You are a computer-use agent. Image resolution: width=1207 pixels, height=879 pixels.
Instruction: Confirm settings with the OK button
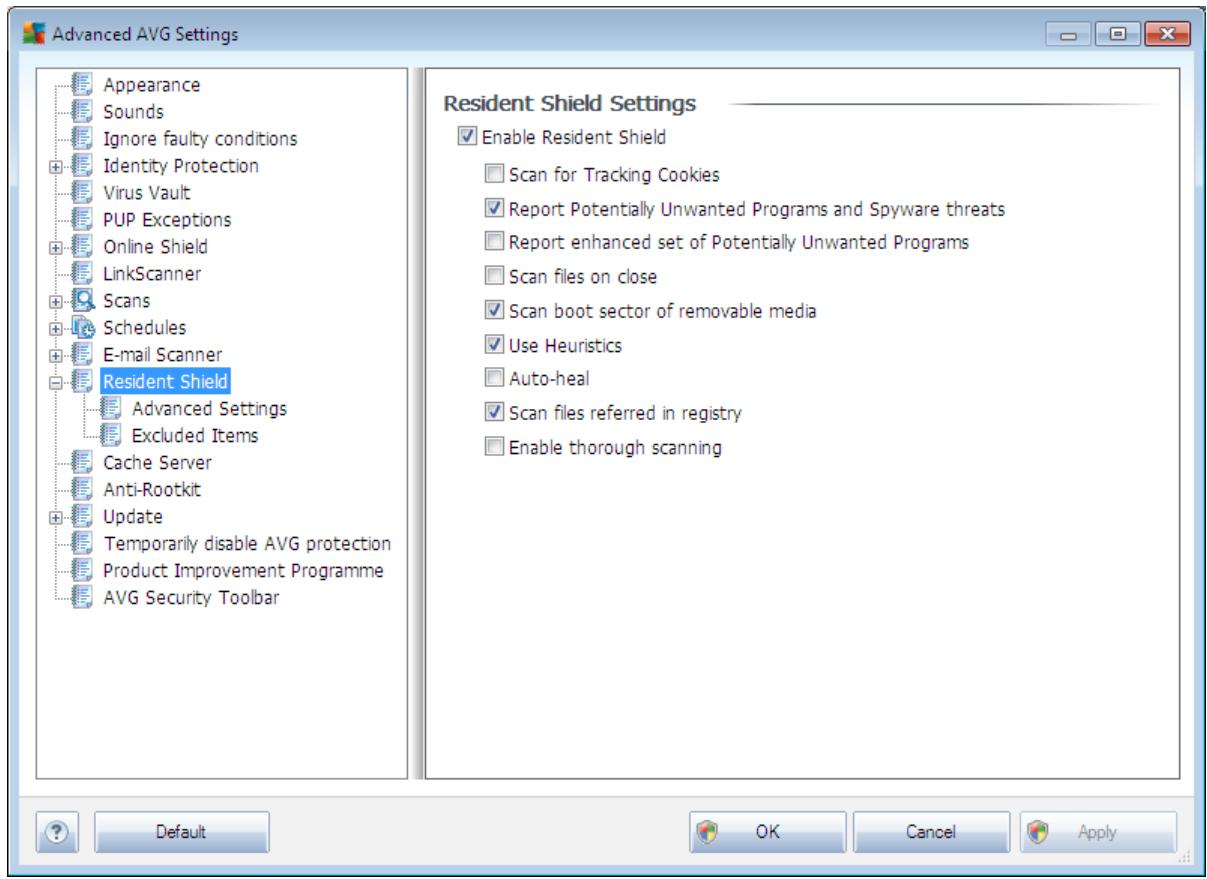coord(768,831)
